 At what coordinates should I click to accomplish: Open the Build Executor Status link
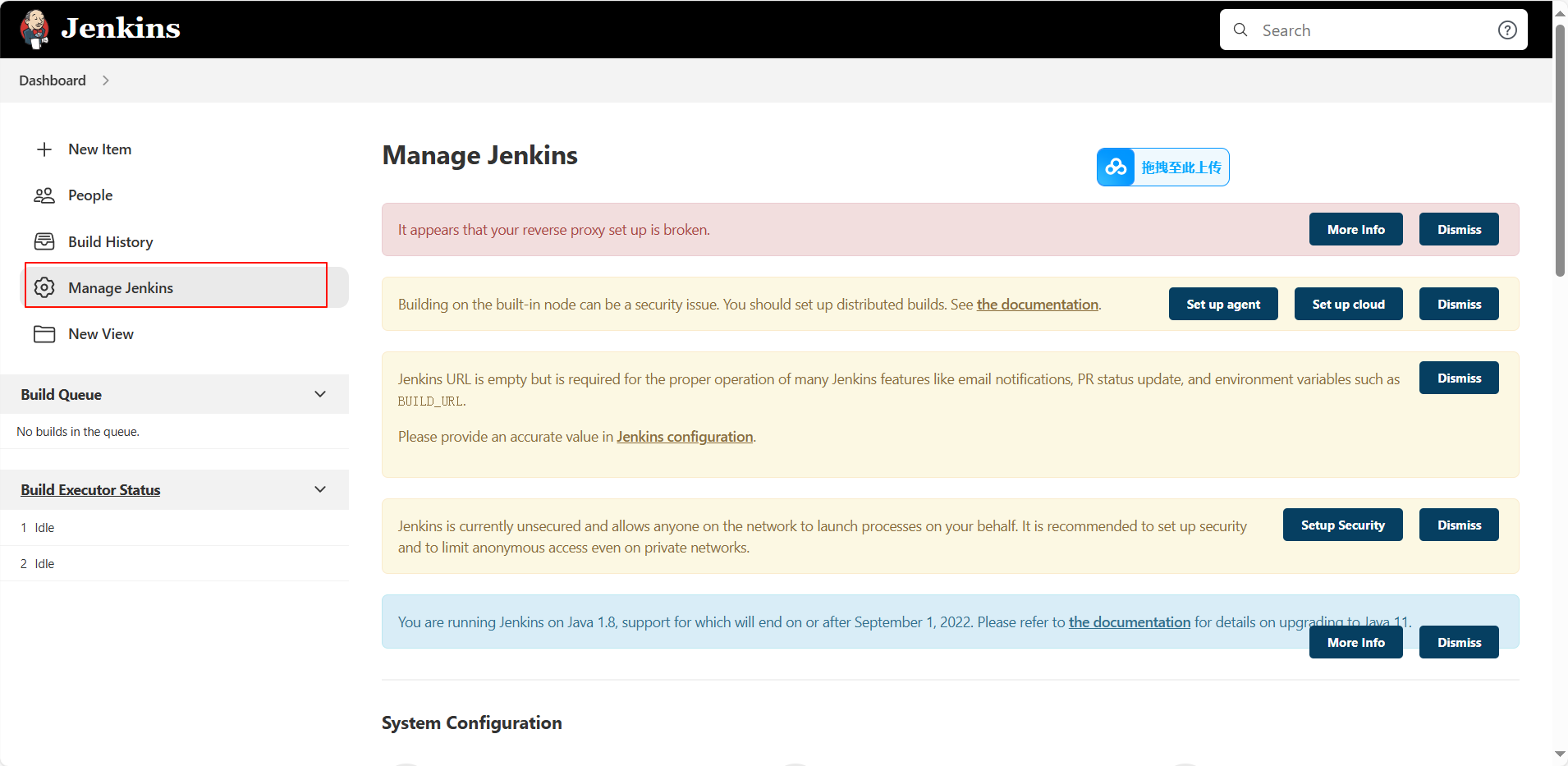[x=90, y=490]
